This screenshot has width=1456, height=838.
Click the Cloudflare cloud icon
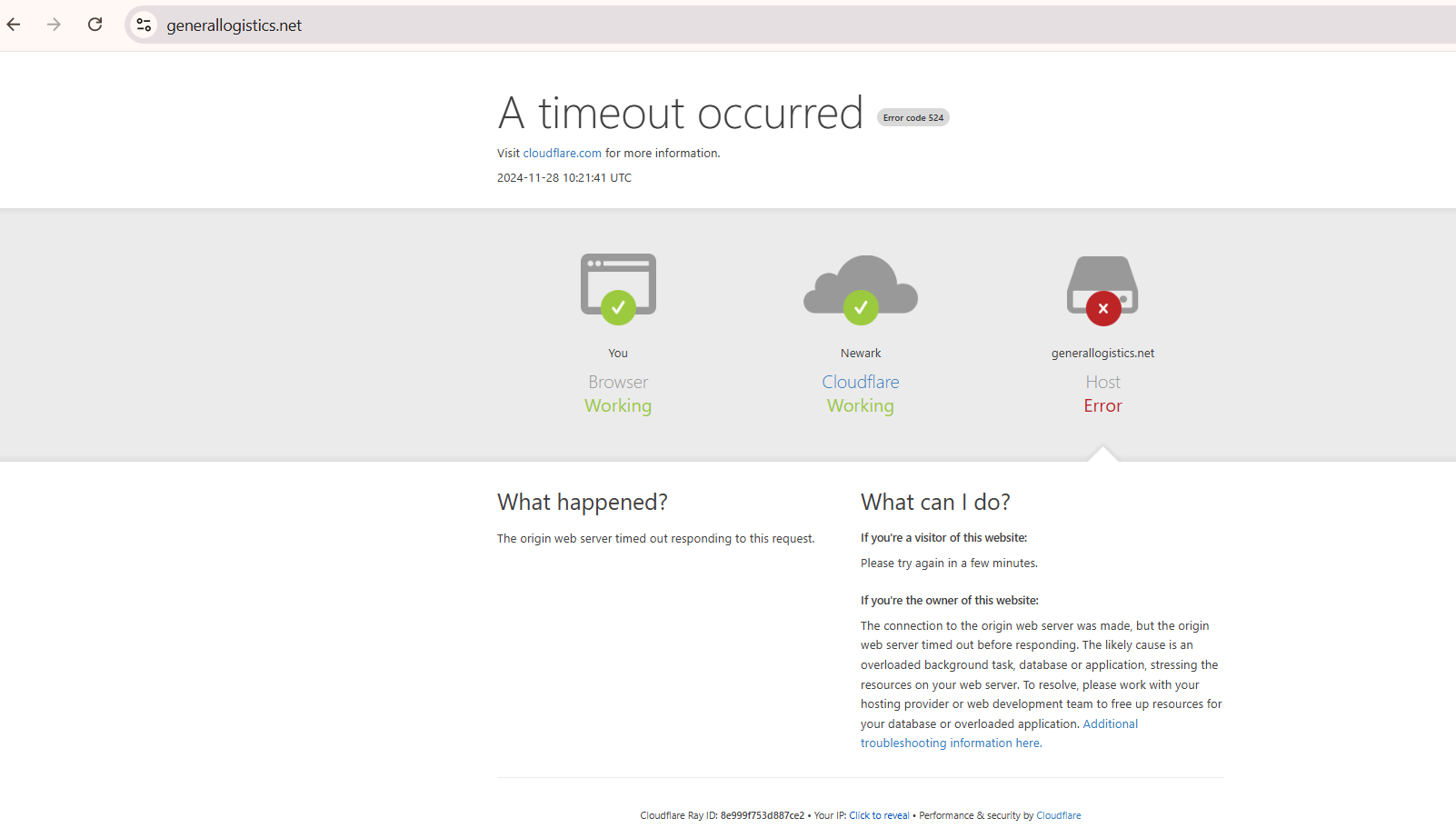coord(861,284)
